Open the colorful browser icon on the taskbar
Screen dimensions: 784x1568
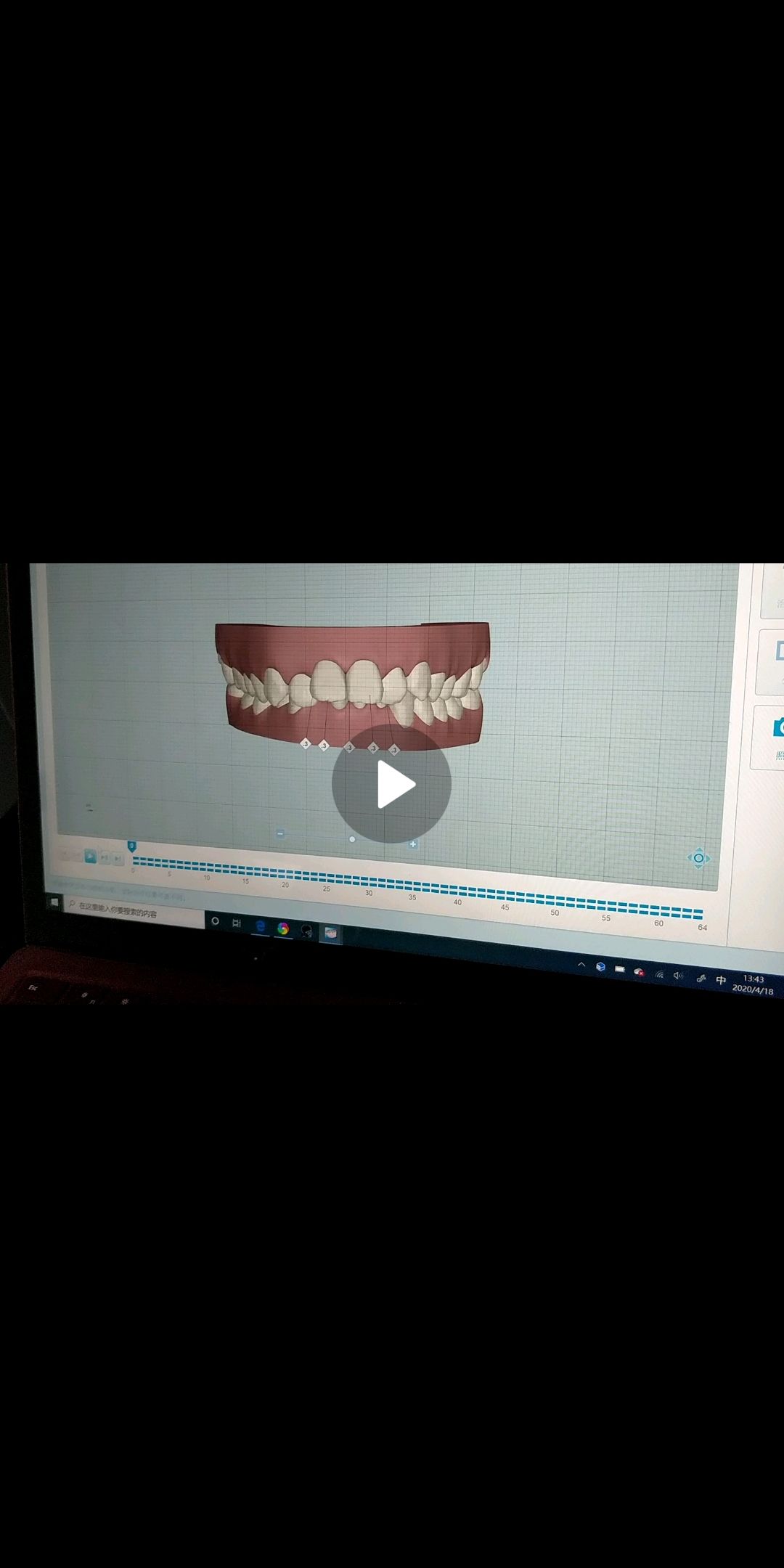click(283, 928)
